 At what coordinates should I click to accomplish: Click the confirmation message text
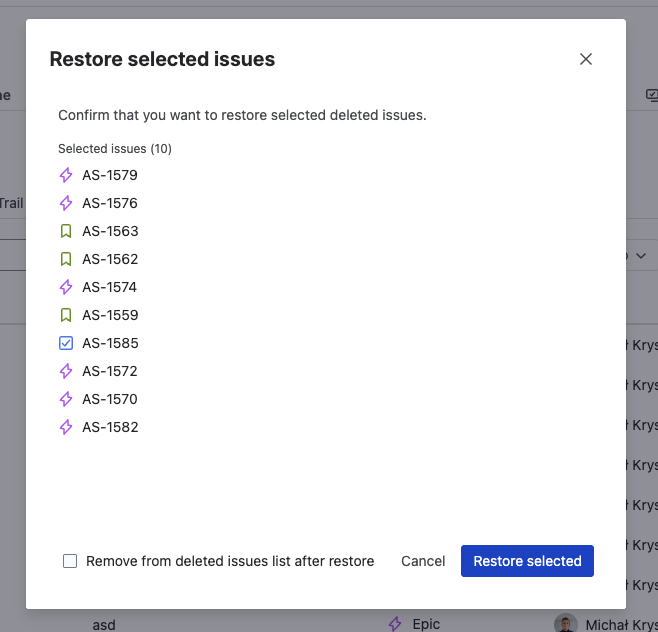click(x=242, y=115)
